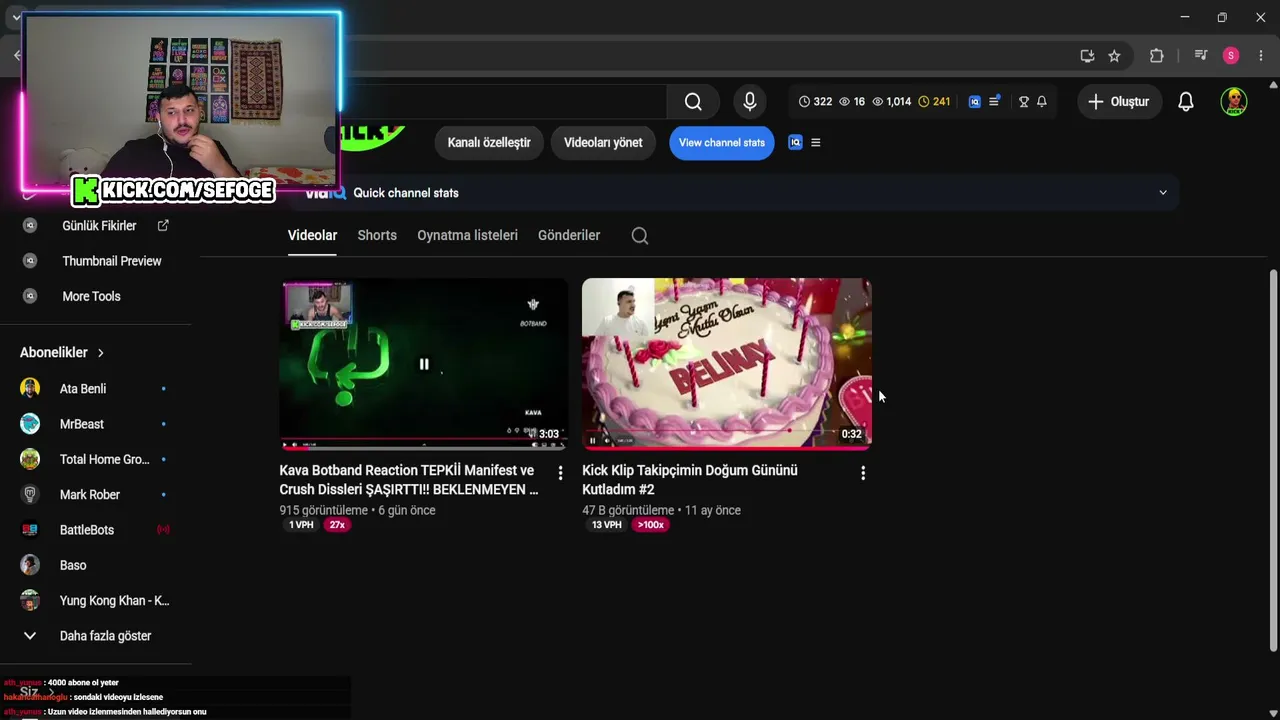Screen dimensions: 1280x720
Task: Click the BELINAY birthday cake video thumbnail
Action: click(727, 364)
